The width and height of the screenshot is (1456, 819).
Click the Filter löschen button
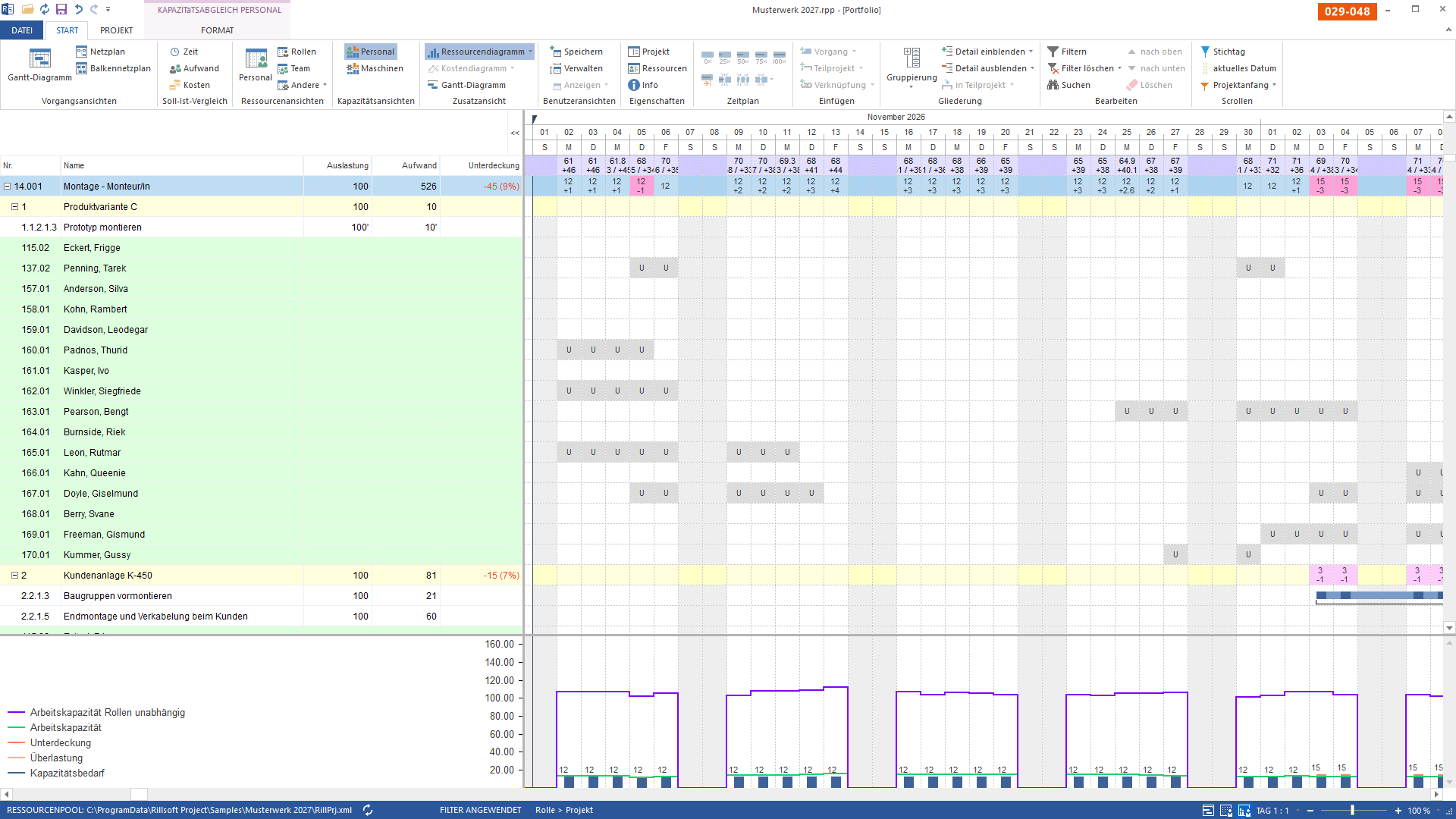[1084, 68]
